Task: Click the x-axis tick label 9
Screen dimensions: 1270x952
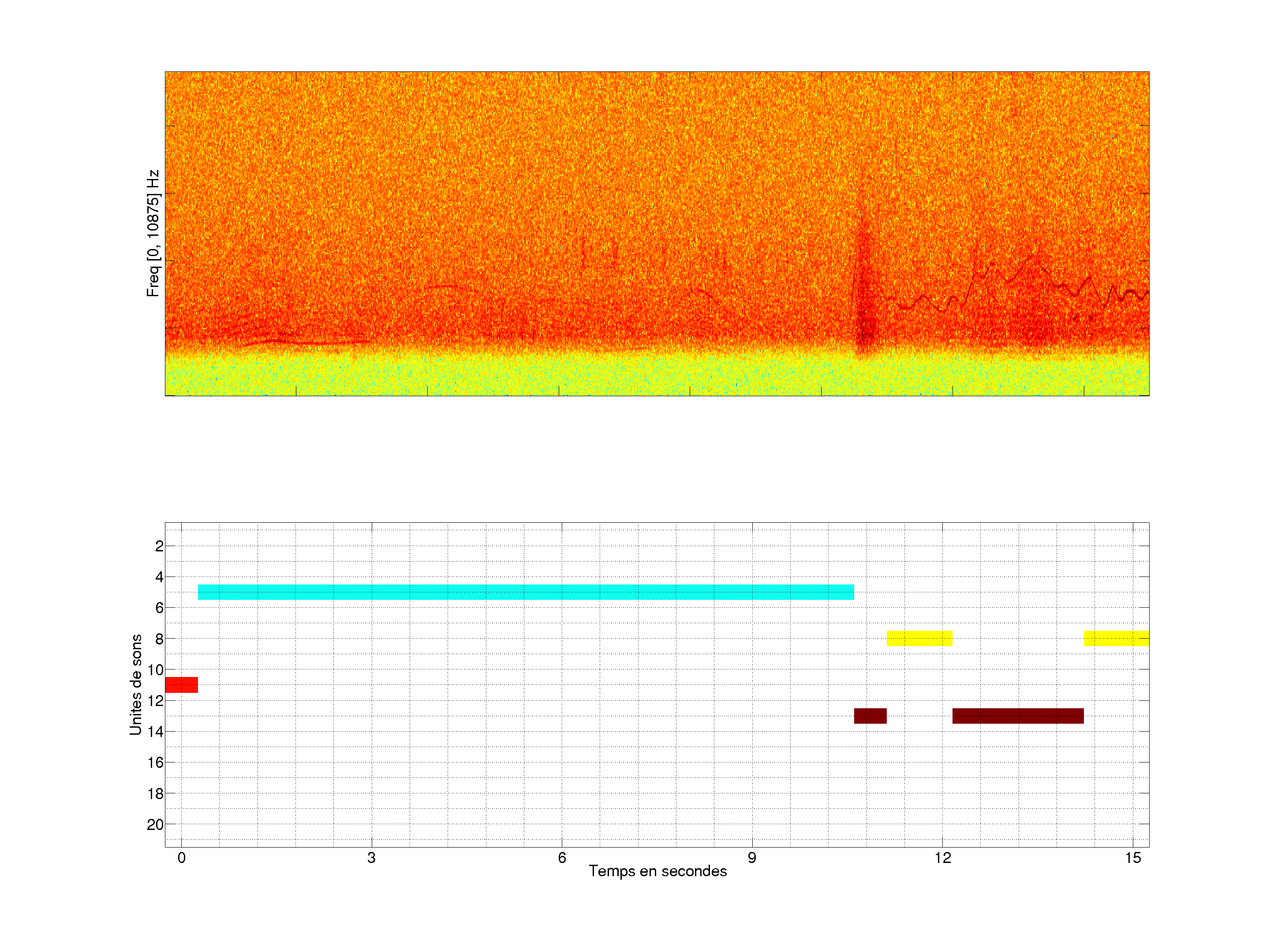Action: pyautogui.click(x=751, y=858)
